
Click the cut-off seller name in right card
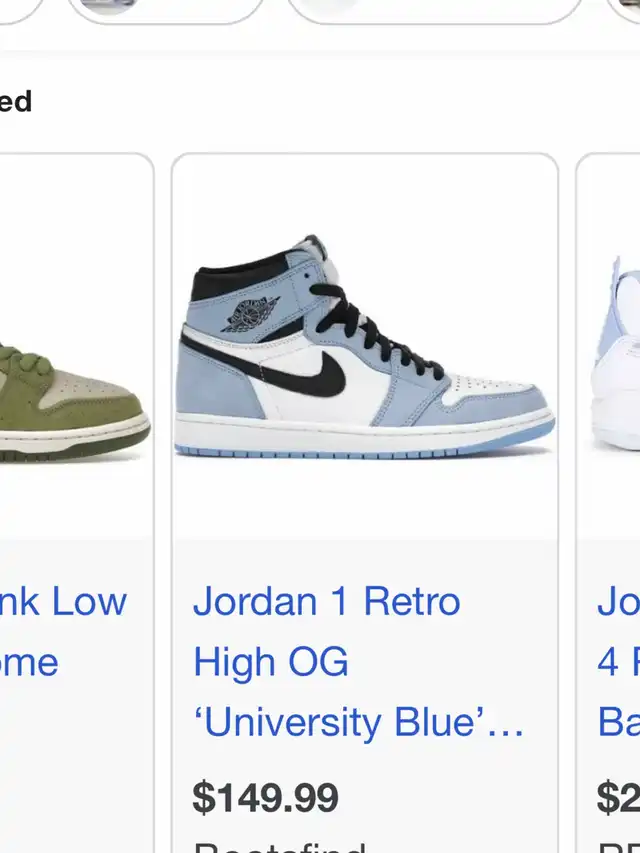[619, 848]
